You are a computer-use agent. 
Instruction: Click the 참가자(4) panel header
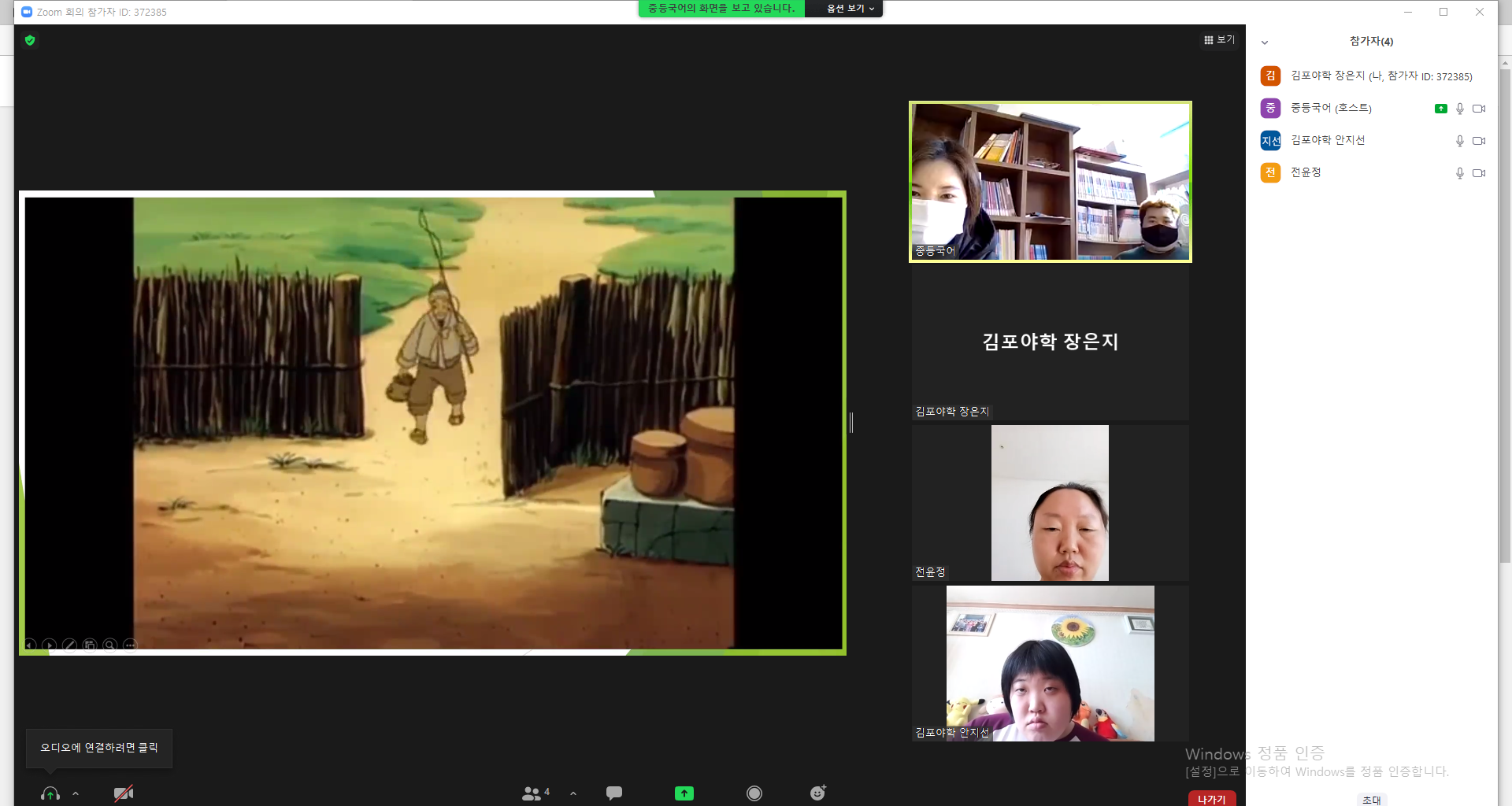click(x=1371, y=42)
